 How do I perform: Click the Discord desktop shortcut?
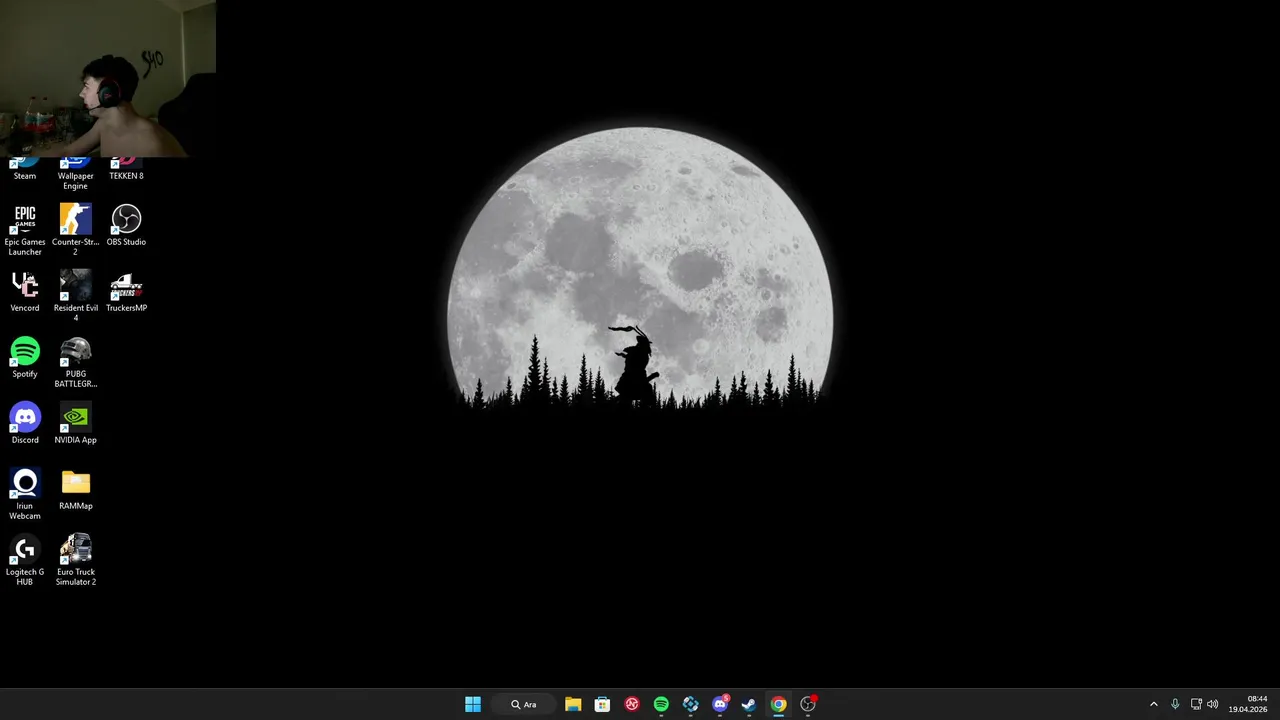pyautogui.click(x=25, y=423)
